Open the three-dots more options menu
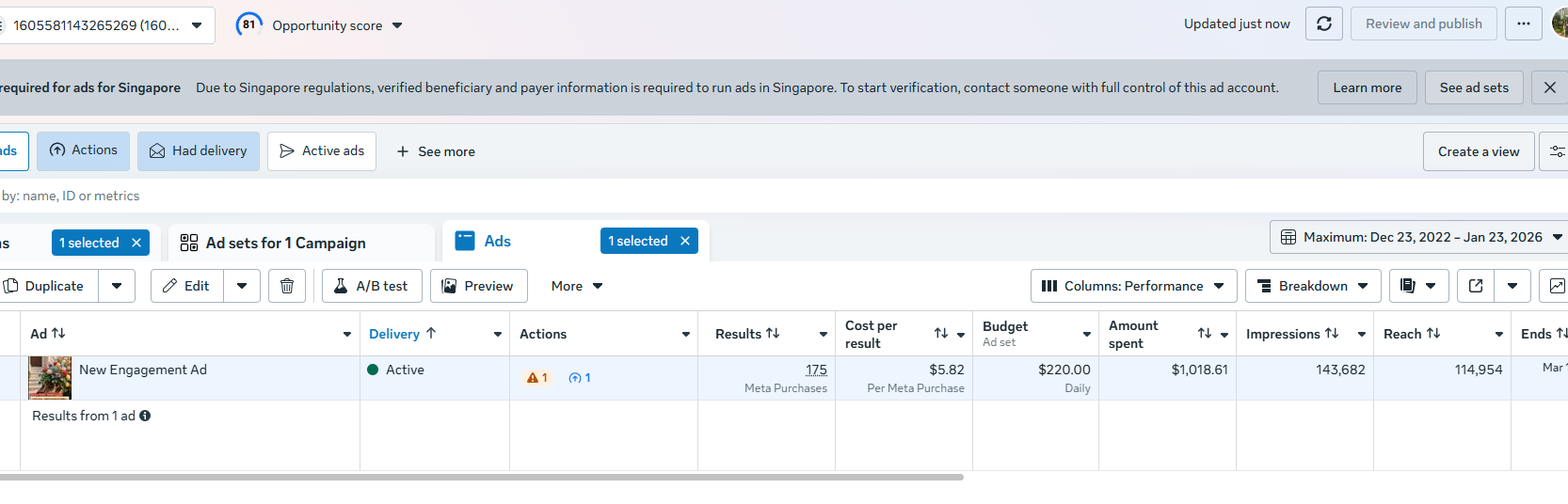Screen dimensions: 1568x504 (x=1523, y=24)
